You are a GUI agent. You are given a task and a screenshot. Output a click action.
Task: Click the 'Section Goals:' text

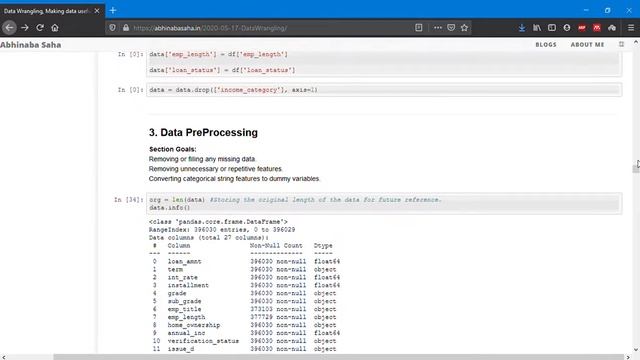[x=173, y=149]
